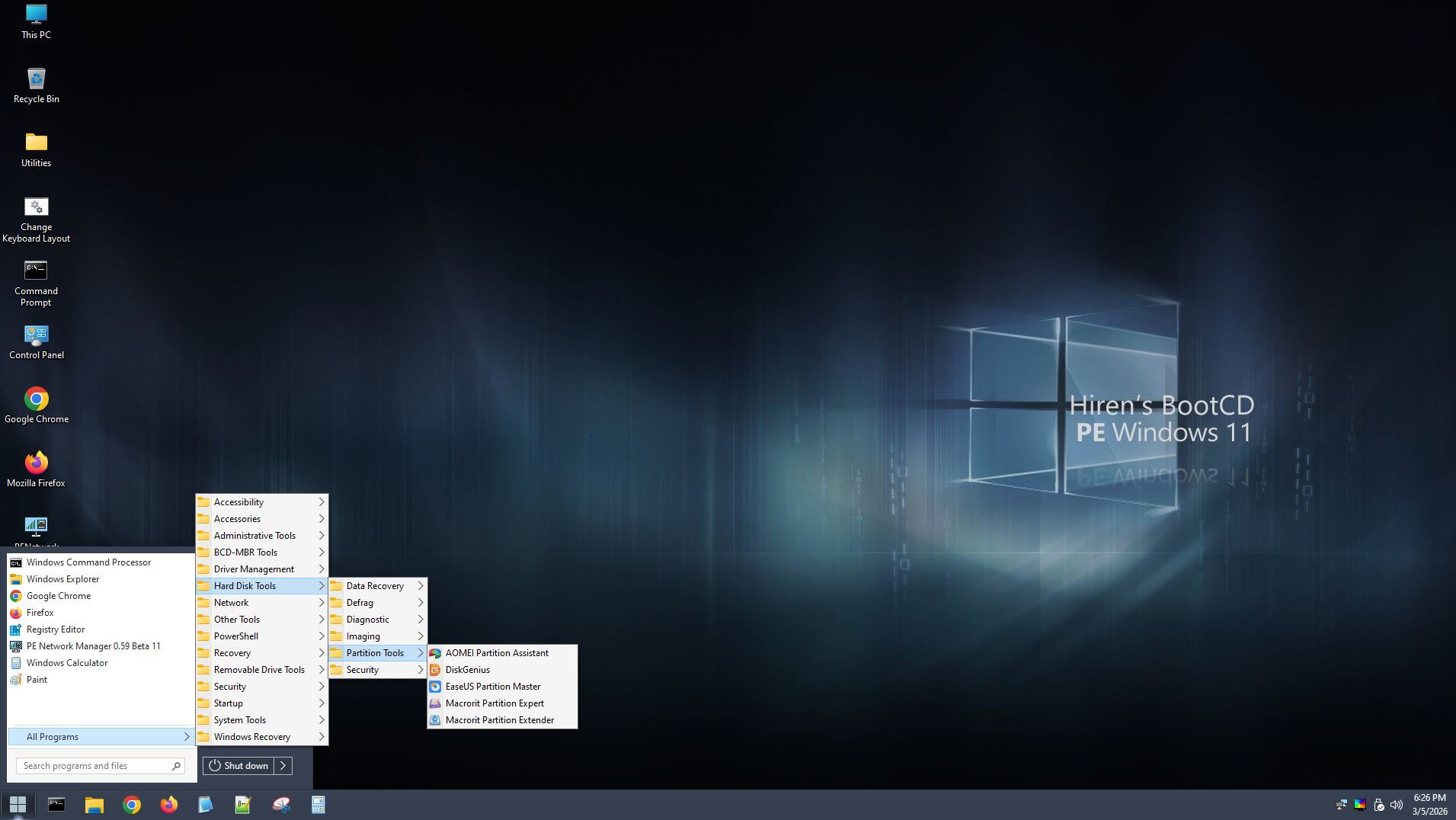This screenshot has width=1456, height=820.
Task: Select Mozilla Firefox desktop shortcut
Action: tap(36, 469)
